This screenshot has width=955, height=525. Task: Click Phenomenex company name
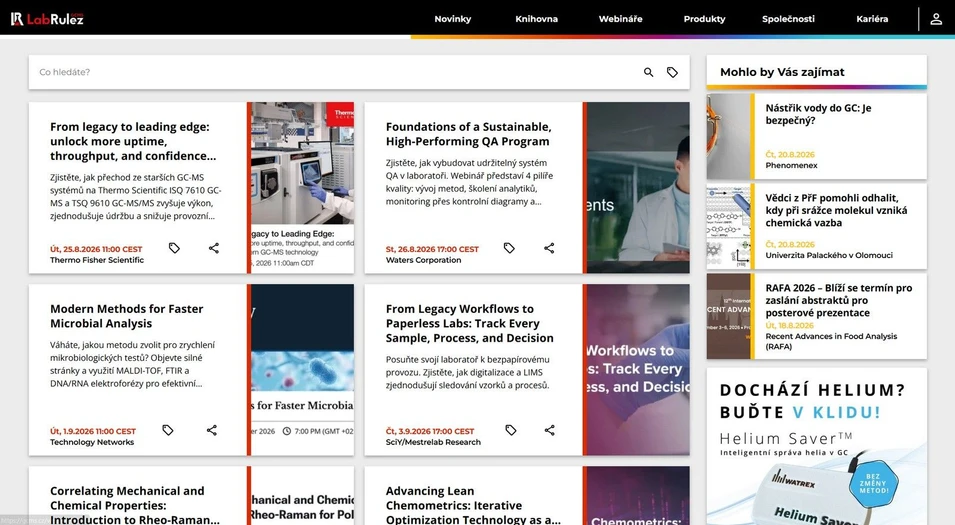[791, 165]
